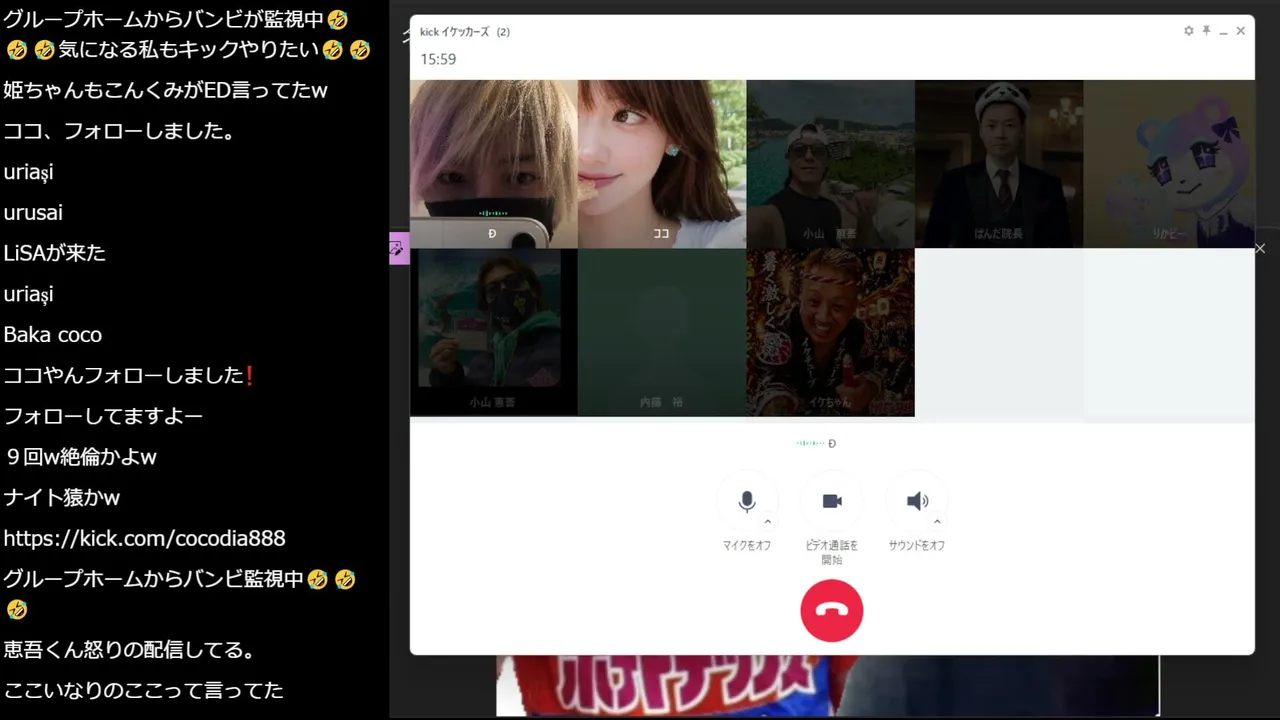Viewport: 1280px width, 720px height.
Task: Click call title 'kick イケッカーズ (2)'
Action: (465, 32)
